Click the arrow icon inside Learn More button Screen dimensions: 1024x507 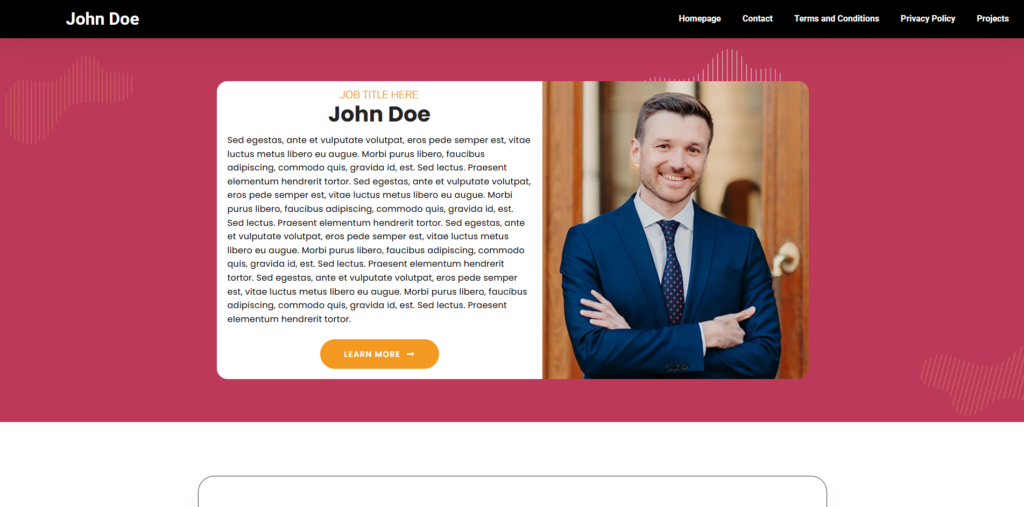tap(411, 354)
